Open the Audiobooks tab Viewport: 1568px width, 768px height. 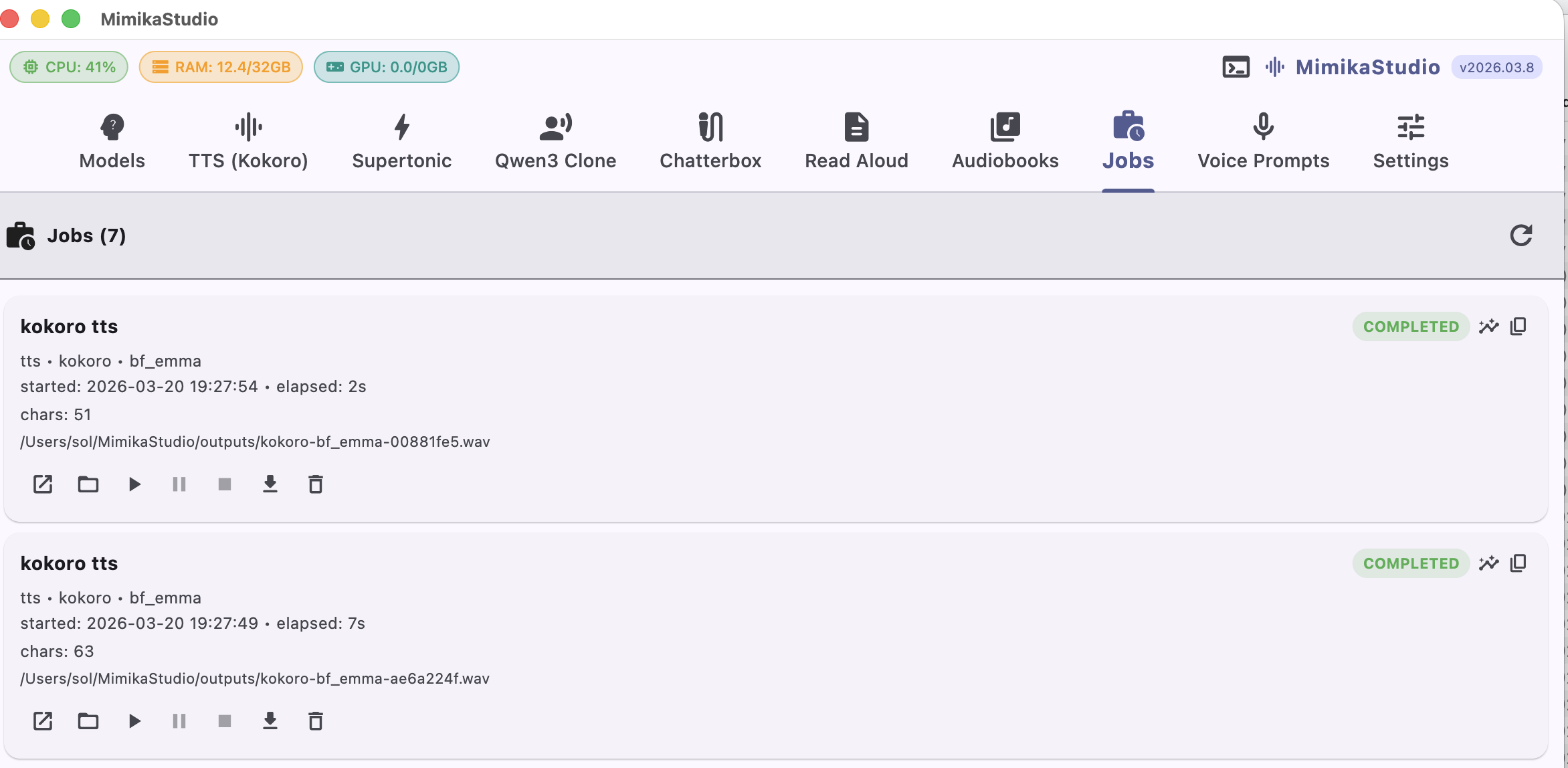point(1005,141)
